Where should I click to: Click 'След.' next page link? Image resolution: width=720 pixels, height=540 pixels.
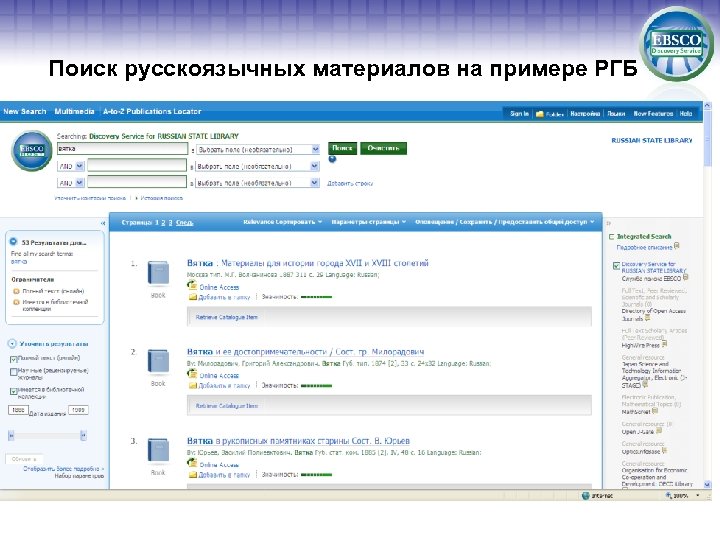click(184, 222)
